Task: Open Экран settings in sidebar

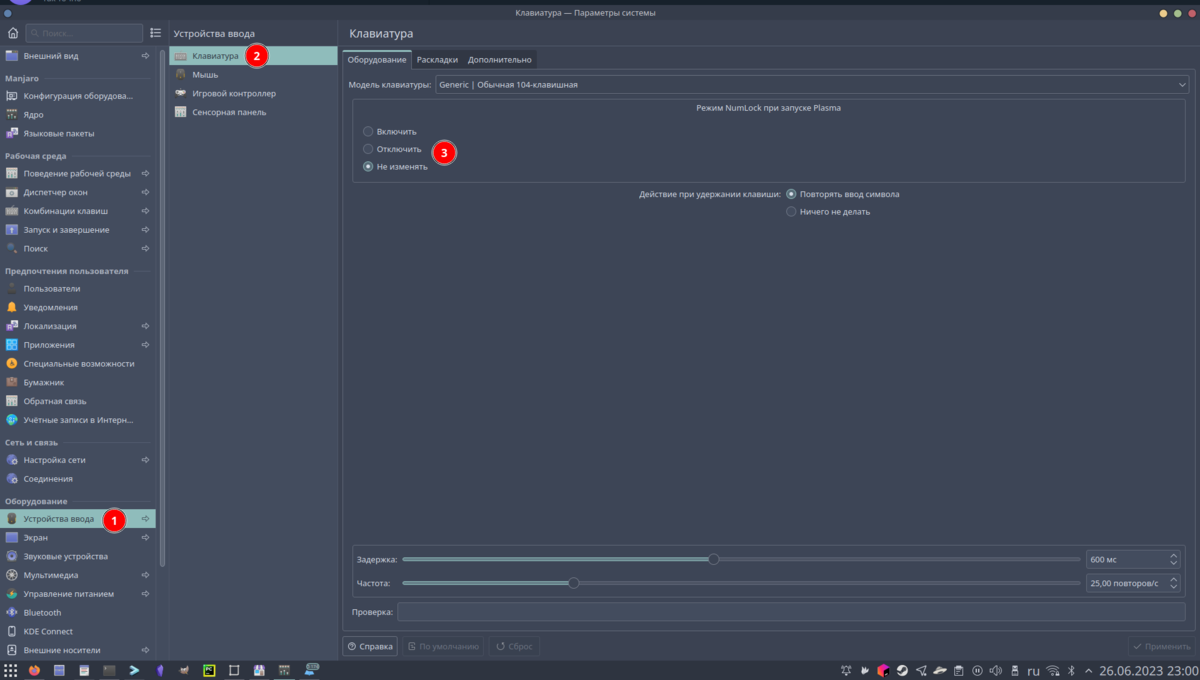Action: click(x=78, y=537)
